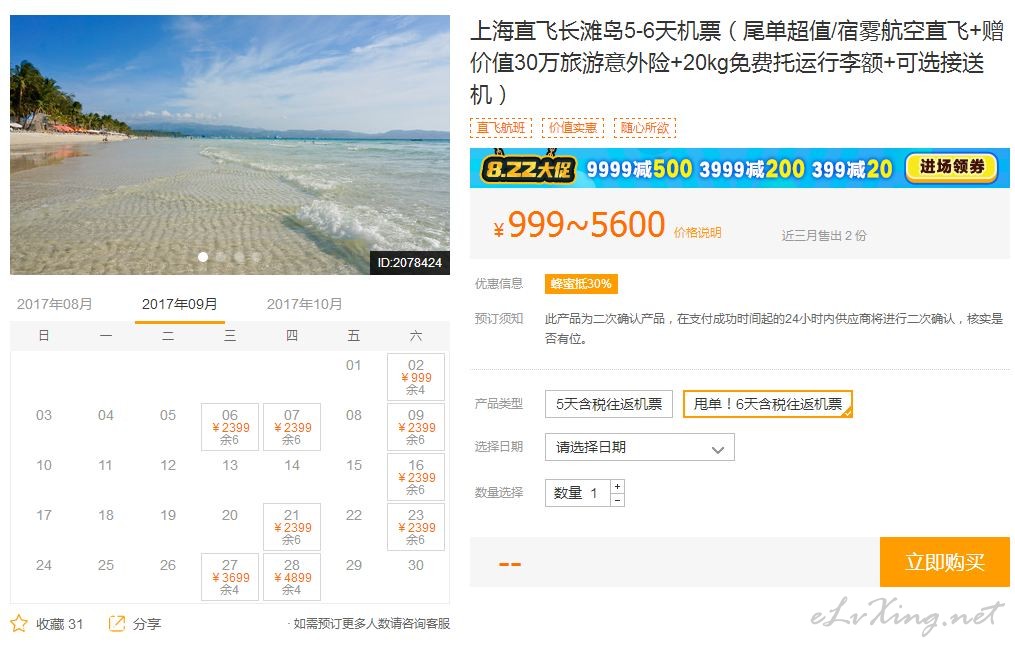The height and width of the screenshot is (649, 1015).
Task: Click the unavailable date 30 on calendar
Action: (x=416, y=565)
